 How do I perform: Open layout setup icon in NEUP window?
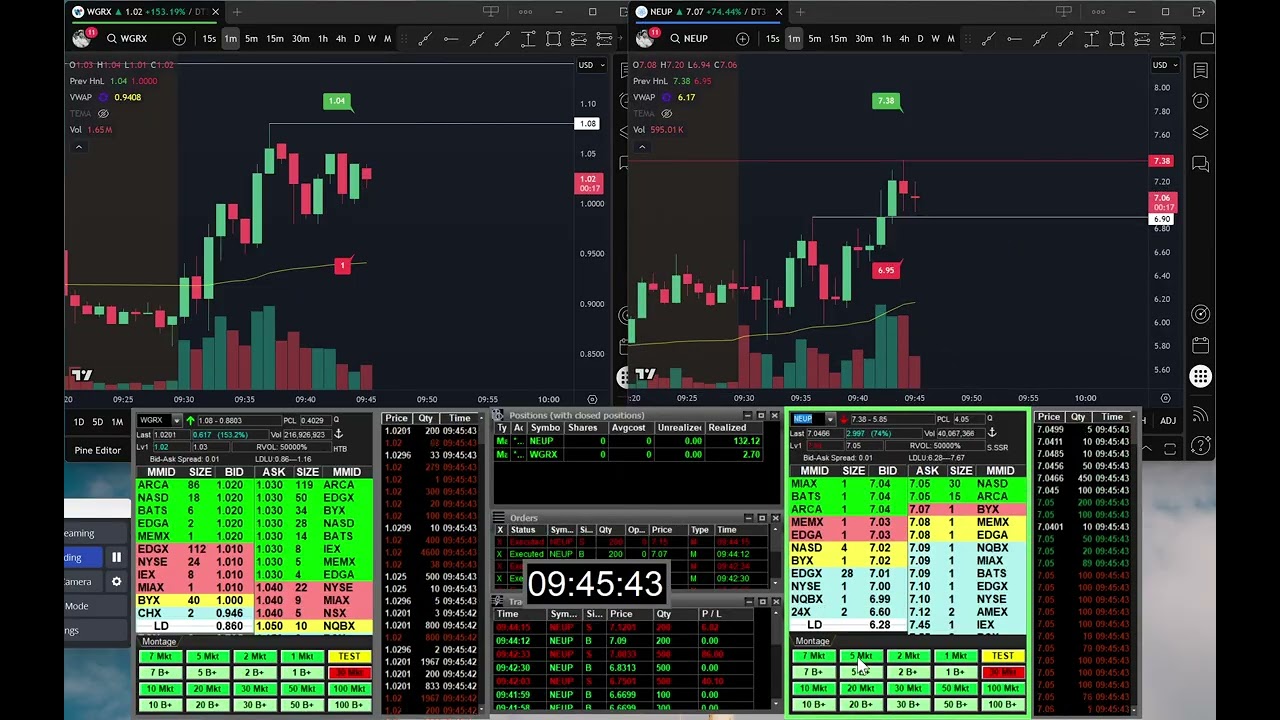pyautogui.click(x=1064, y=12)
